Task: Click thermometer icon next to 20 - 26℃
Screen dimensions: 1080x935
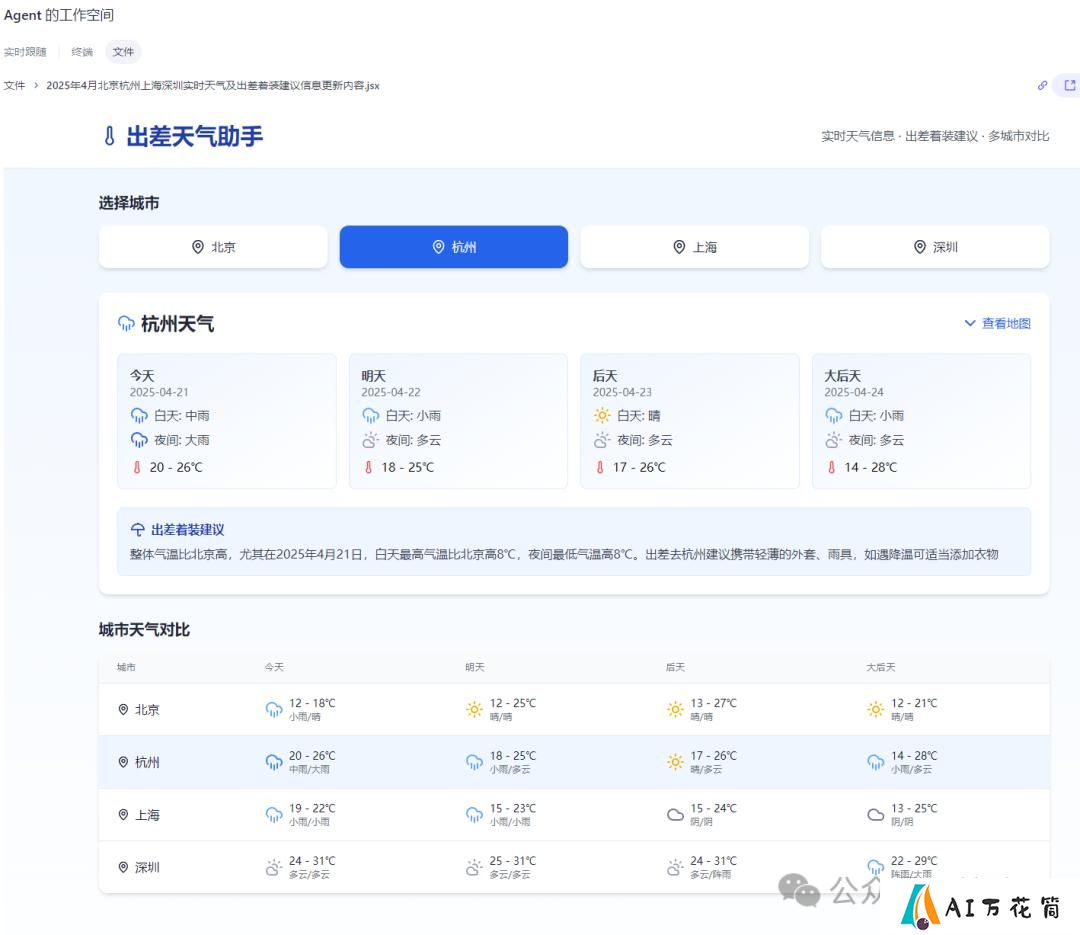Action: [x=137, y=467]
